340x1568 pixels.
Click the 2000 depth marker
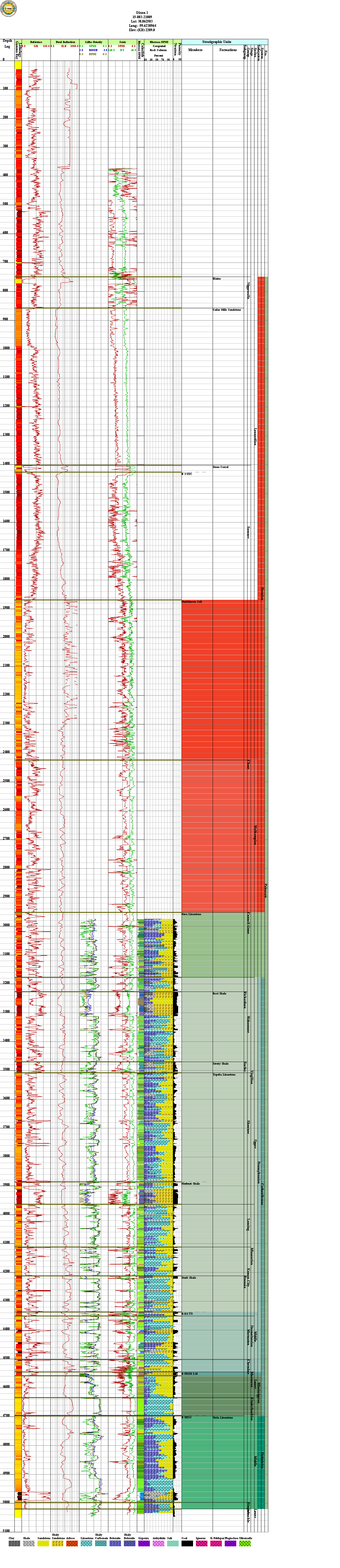click(x=6, y=637)
